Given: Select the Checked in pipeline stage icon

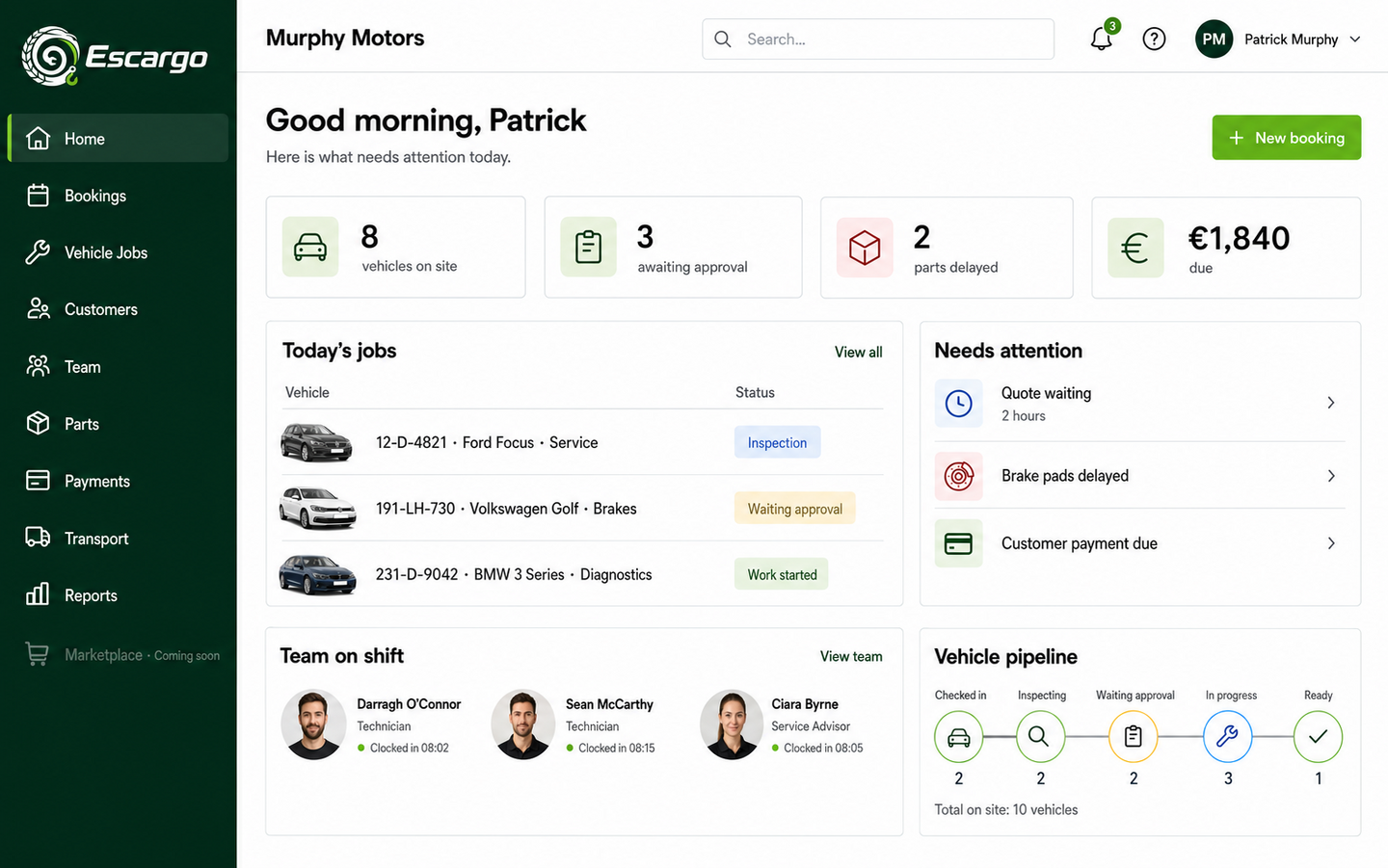Looking at the screenshot, I should click(x=959, y=737).
